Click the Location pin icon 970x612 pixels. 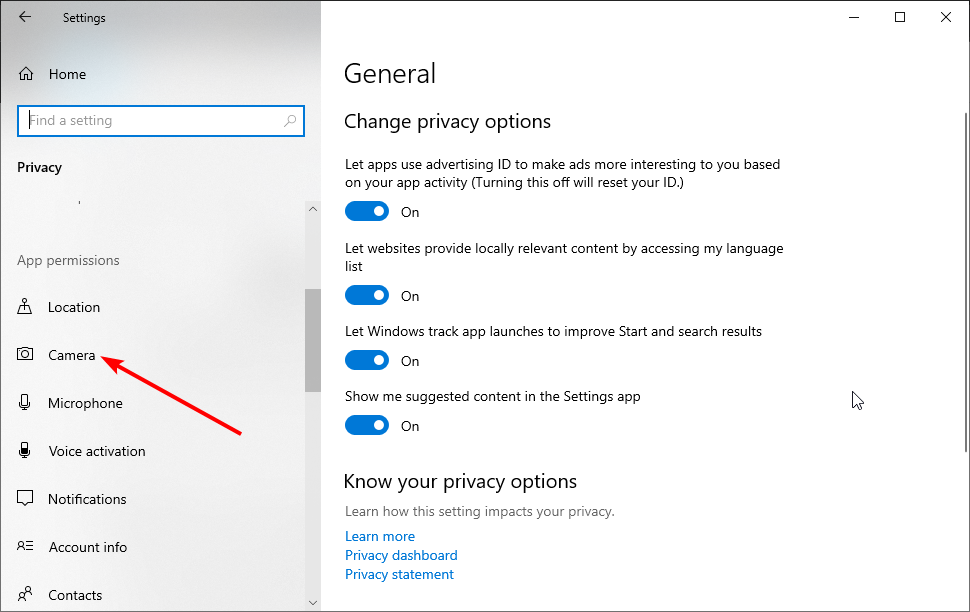pyautogui.click(x=26, y=307)
